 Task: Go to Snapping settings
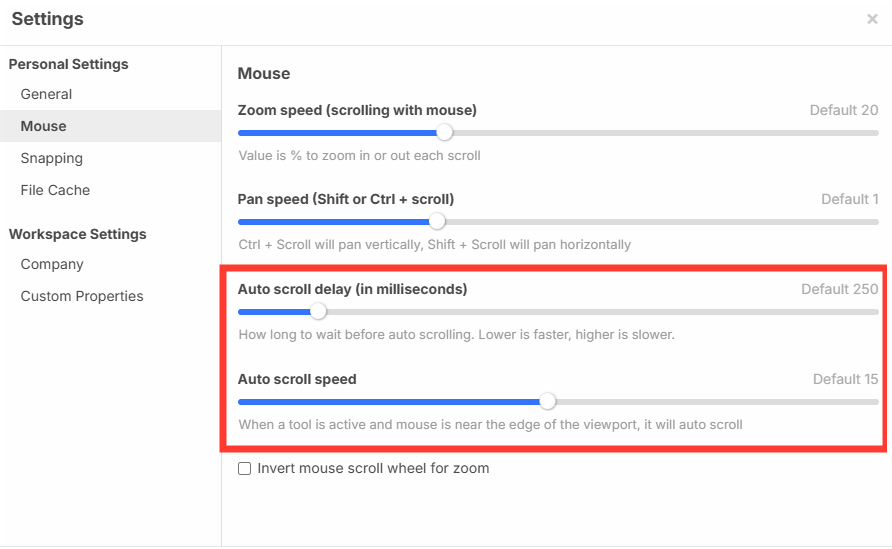click(x=51, y=158)
